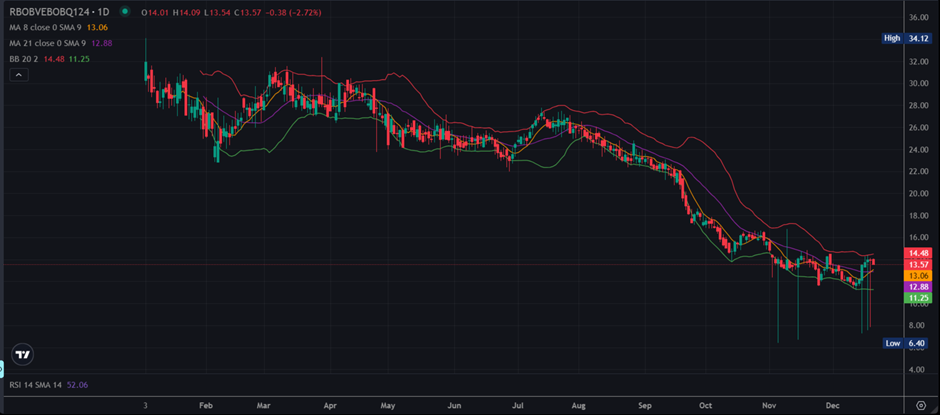This screenshot has height=415, width=940.
Task: Collapse the indicator legend with chevron button
Action: (19, 75)
